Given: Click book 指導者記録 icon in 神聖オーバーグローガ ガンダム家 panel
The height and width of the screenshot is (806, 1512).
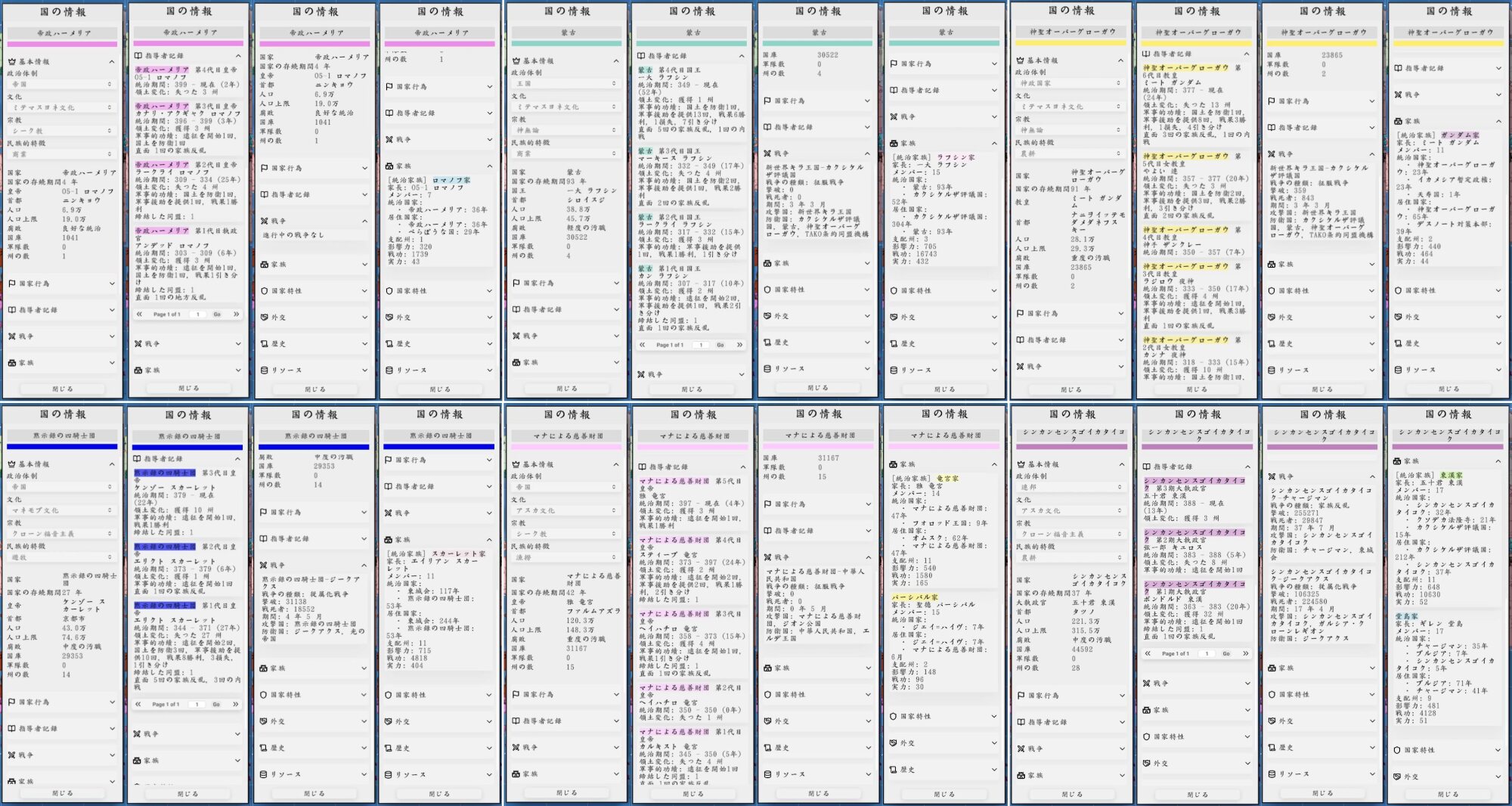Looking at the screenshot, I should (x=1398, y=68).
